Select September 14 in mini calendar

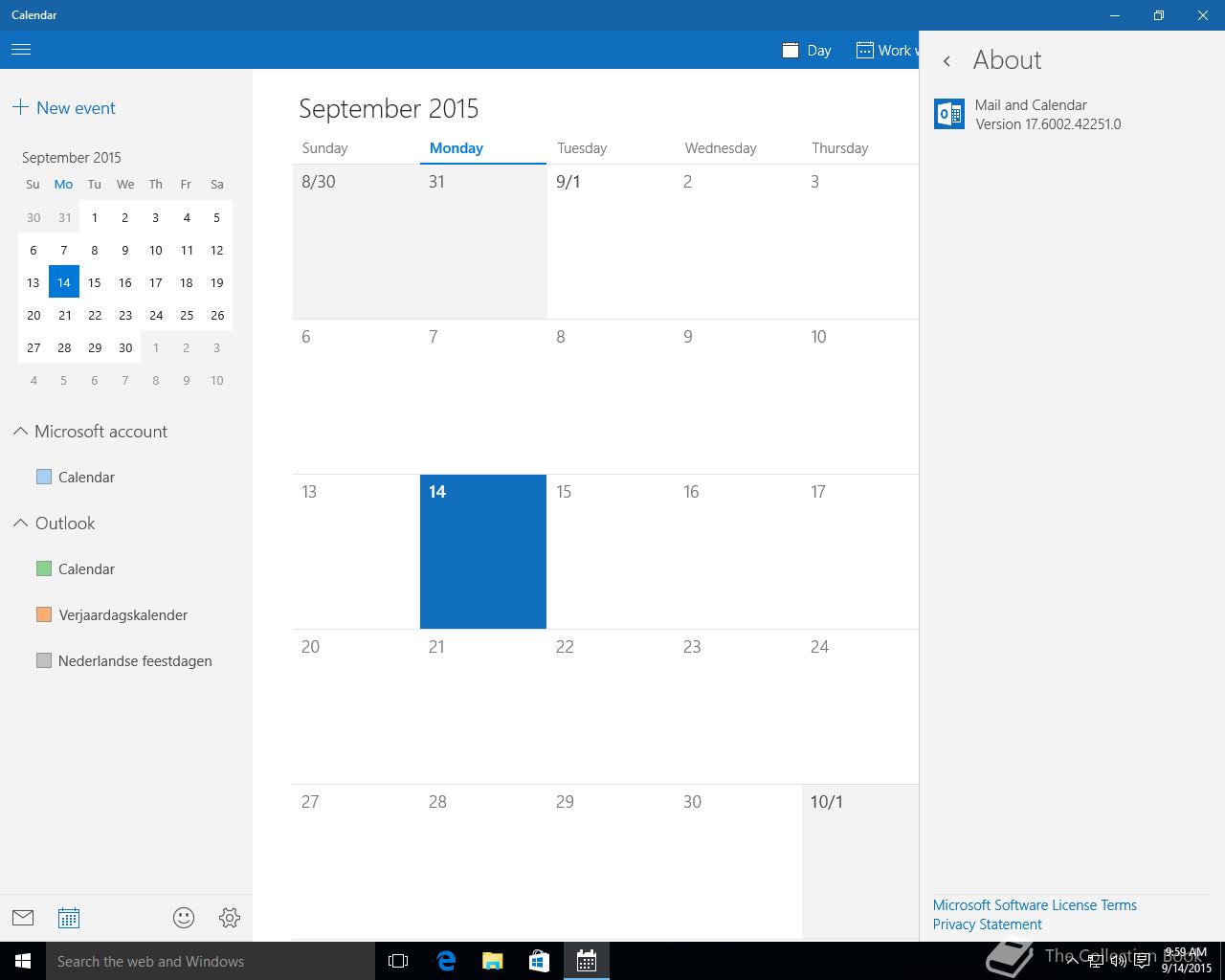[x=64, y=282]
